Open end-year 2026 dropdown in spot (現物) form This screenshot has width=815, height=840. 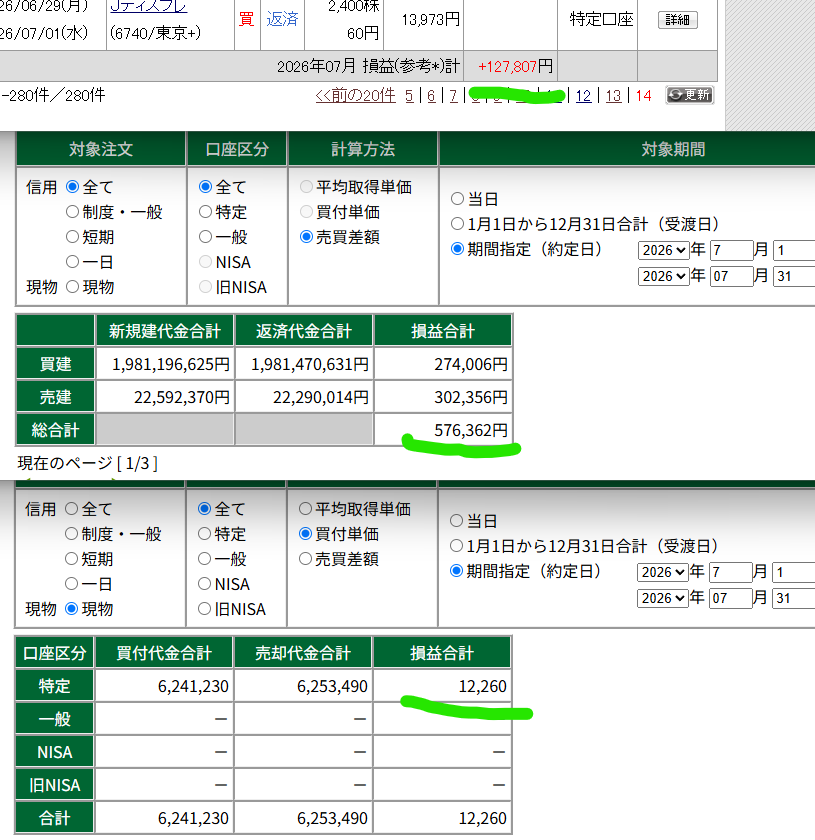coord(662,598)
